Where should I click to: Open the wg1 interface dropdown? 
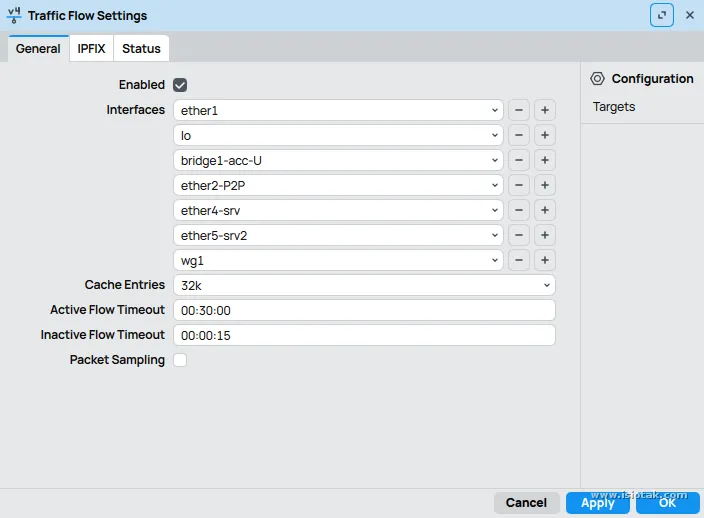tap(338, 260)
